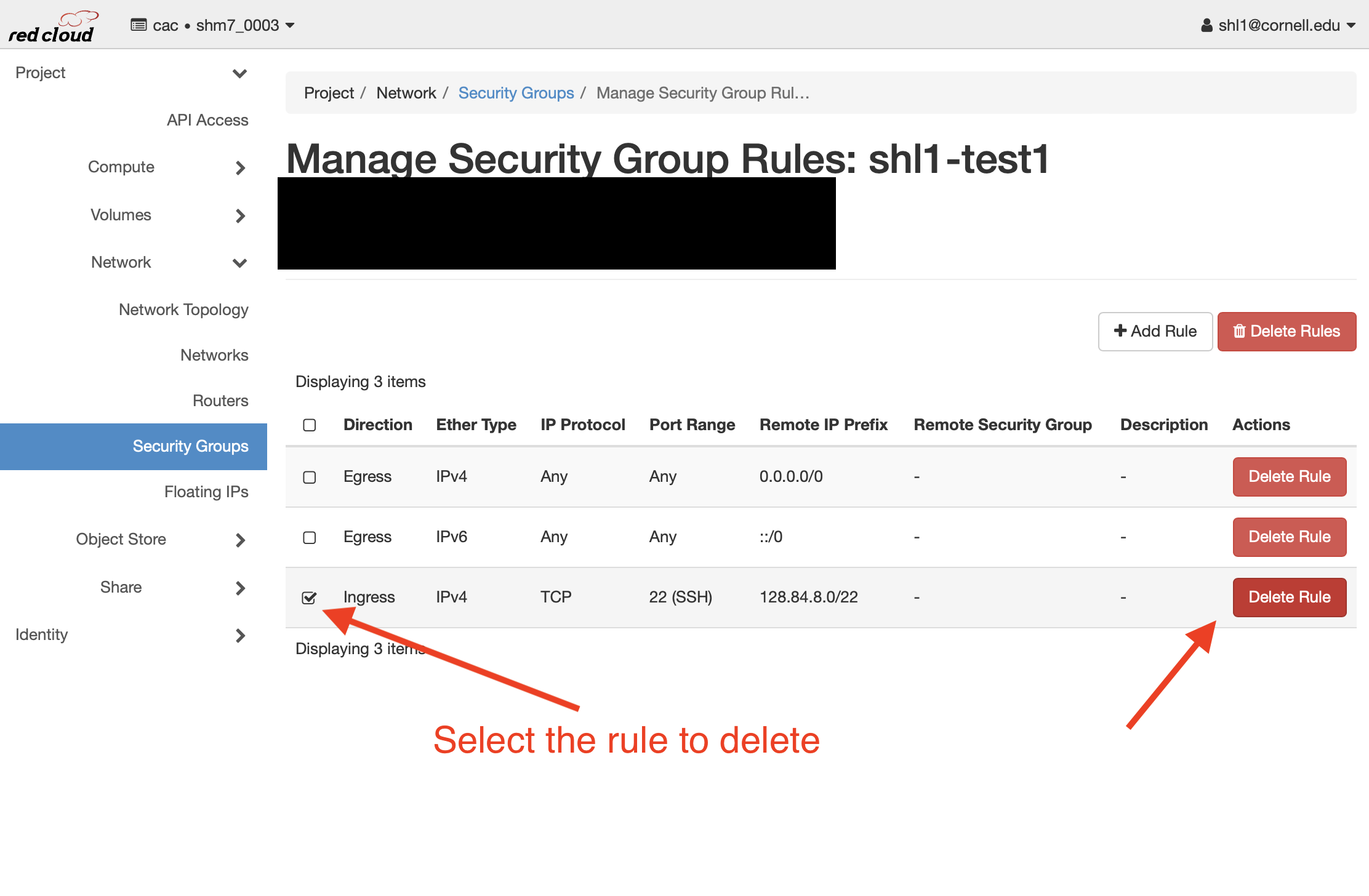Click the 22 (SSH) port cell
The height and width of the screenshot is (896, 1369).
681,597
